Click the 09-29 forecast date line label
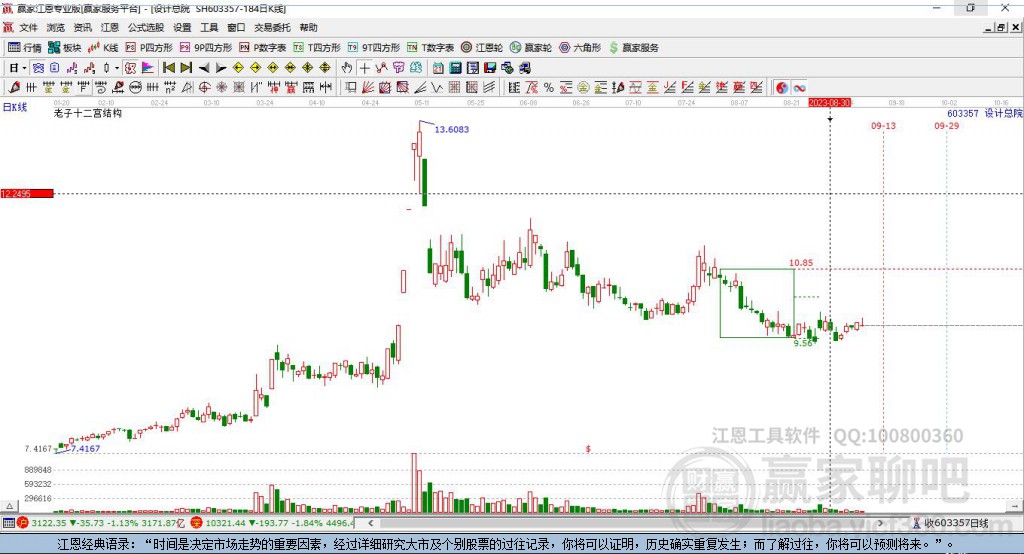Image resolution: width=1024 pixels, height=554 pixels. click(x=946, y=125)
